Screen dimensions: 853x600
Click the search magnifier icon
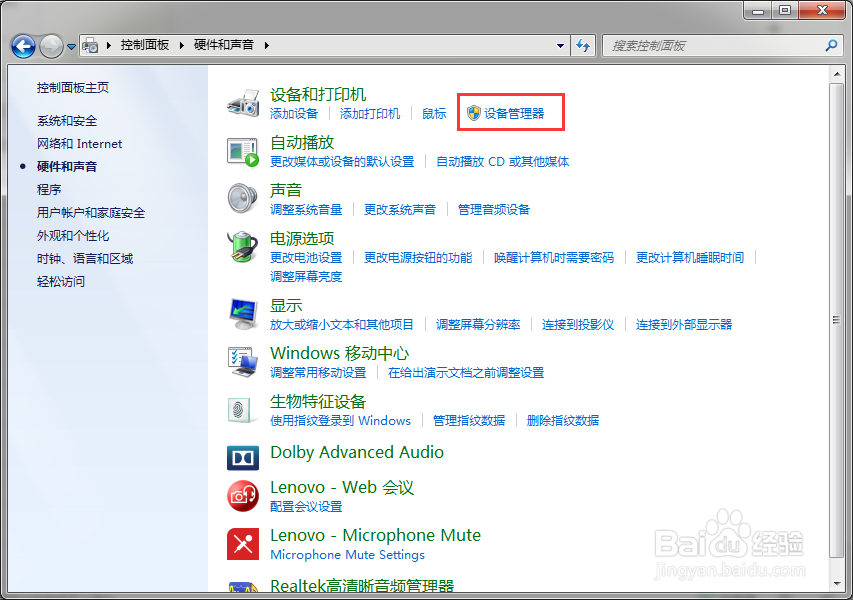831,45
